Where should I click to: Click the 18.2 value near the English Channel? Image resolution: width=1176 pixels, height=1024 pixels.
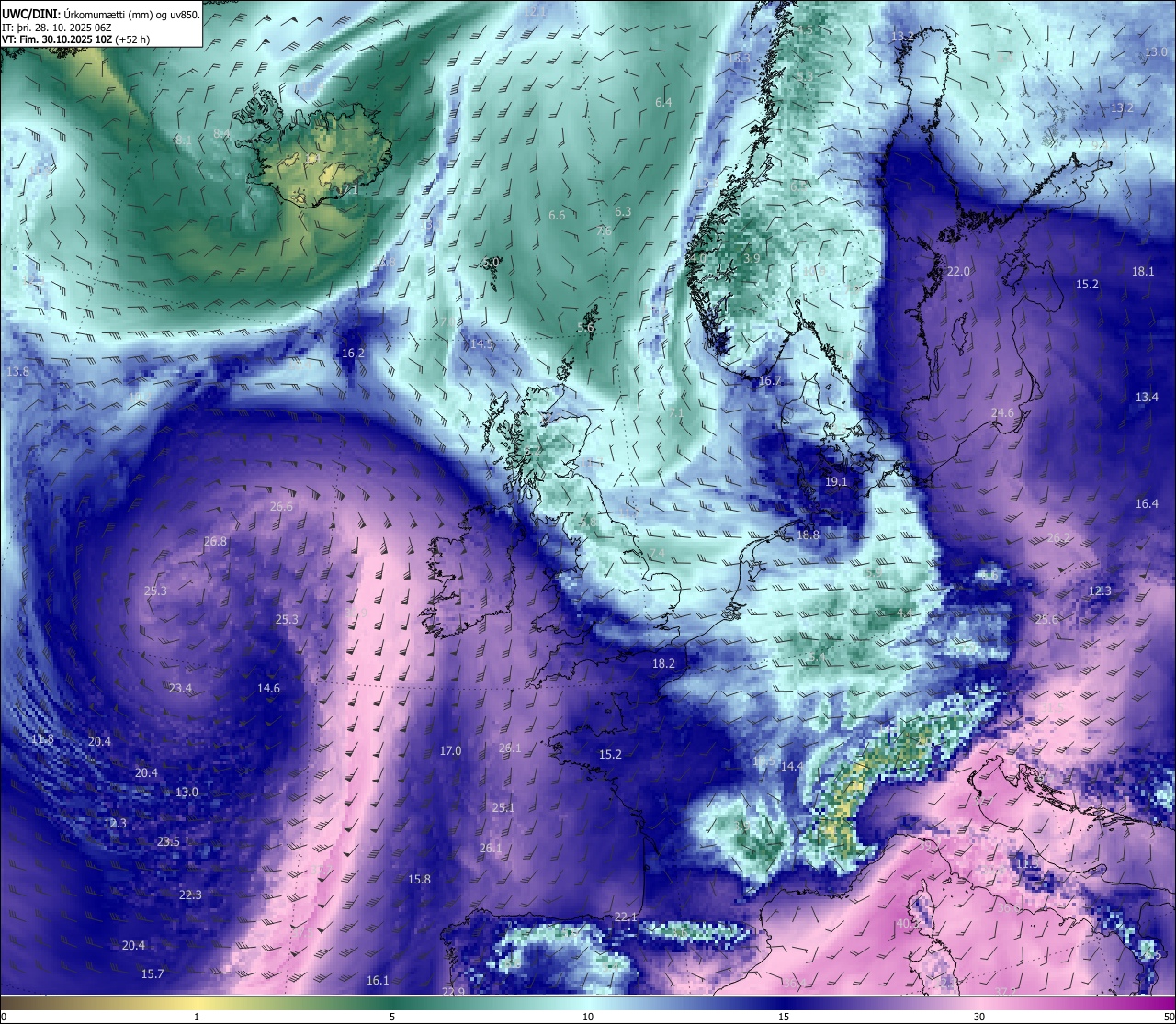coord(663,663)
